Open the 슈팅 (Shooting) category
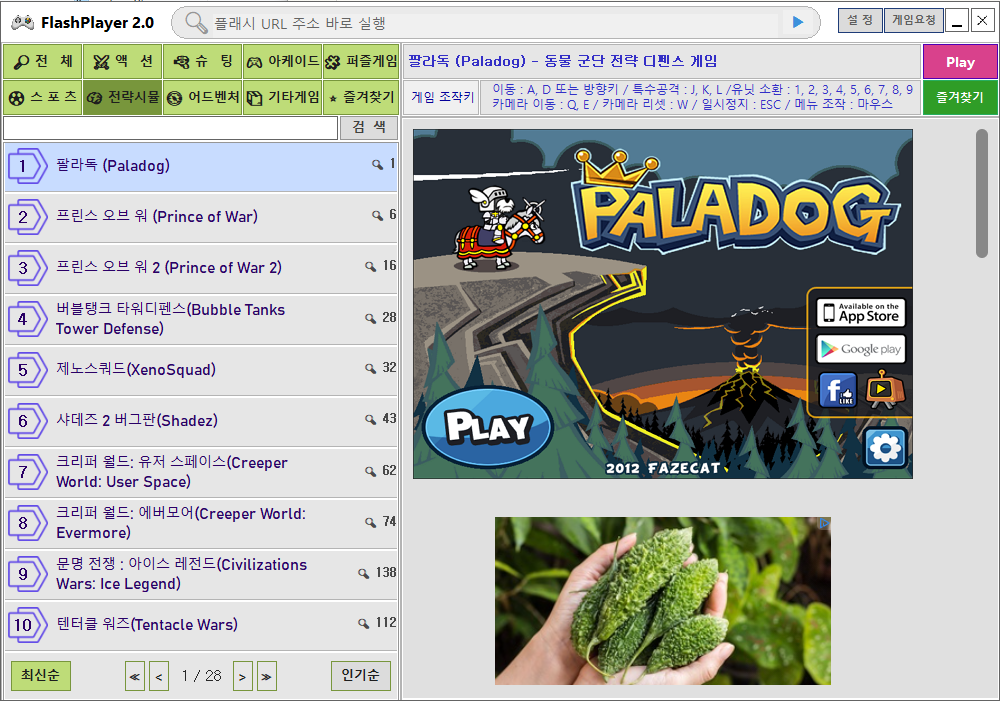Viewport: 1000px width, 701px height. click(x=202, y=62)
